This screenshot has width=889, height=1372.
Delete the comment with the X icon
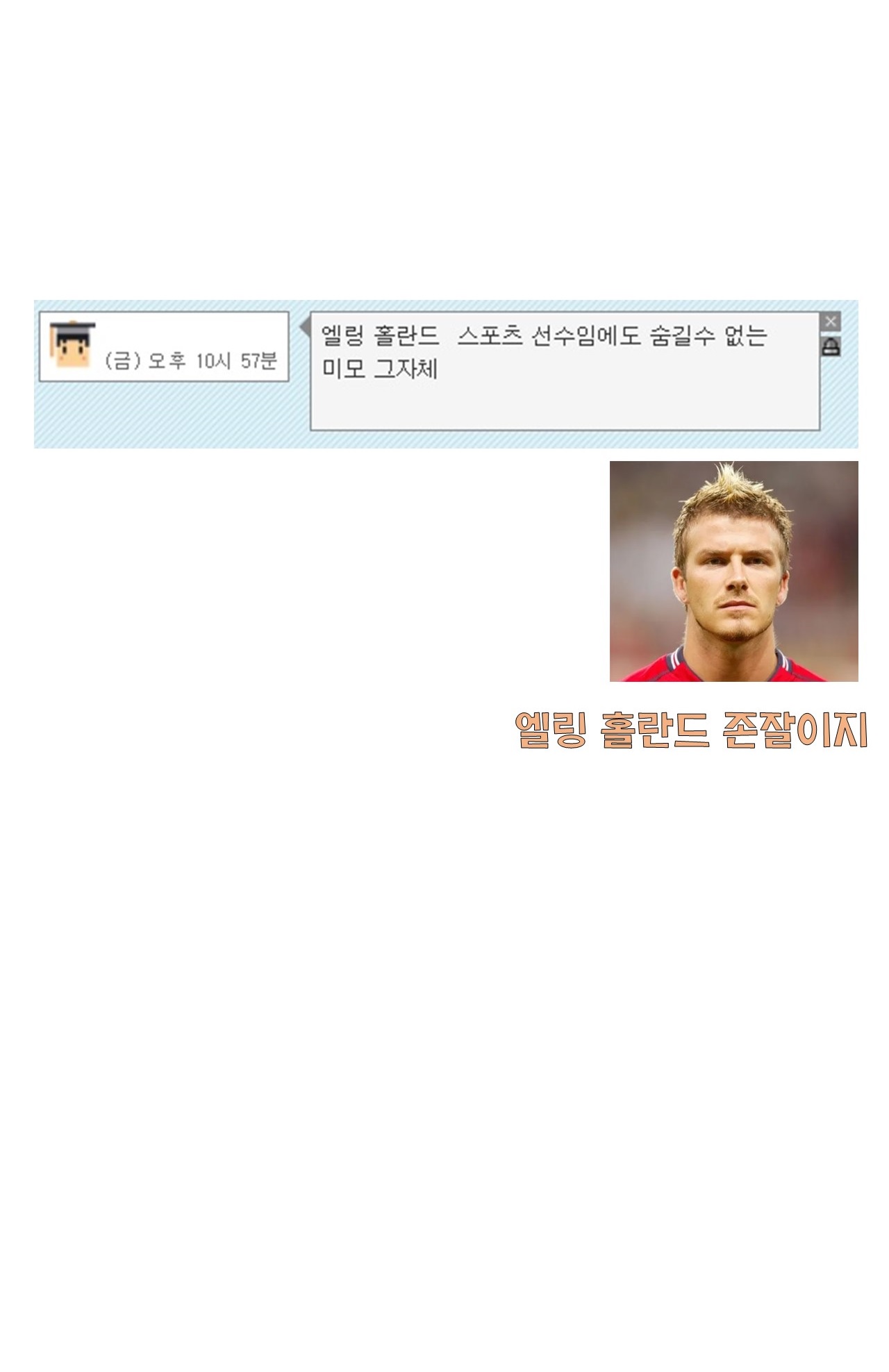point(830,321)
